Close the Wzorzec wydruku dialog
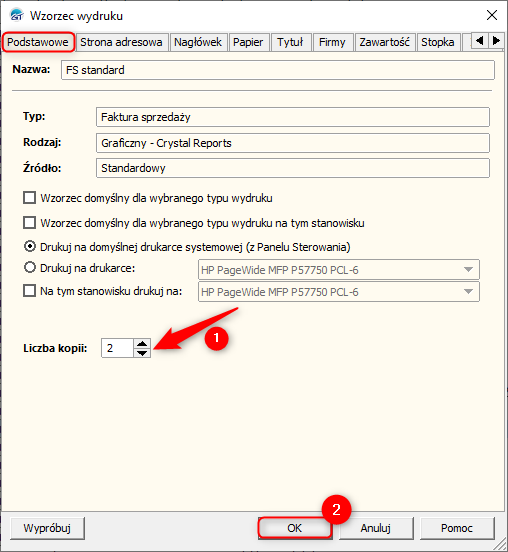The width and height of the screenshot is (508, 552). (492, 15)
